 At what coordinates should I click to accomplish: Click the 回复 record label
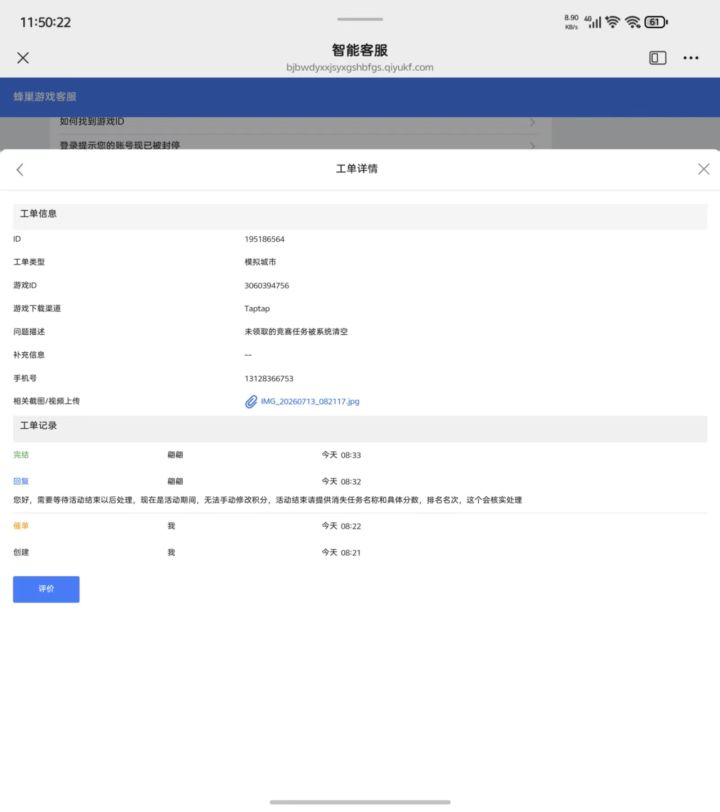[21, 481]
